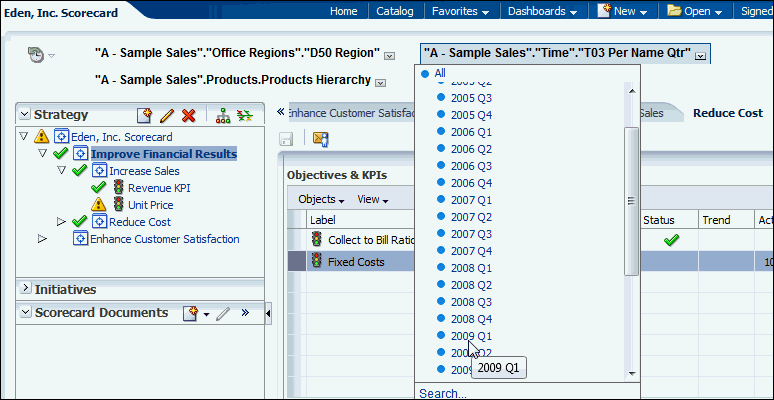Expand the Initiatives pane

(26, 287)
